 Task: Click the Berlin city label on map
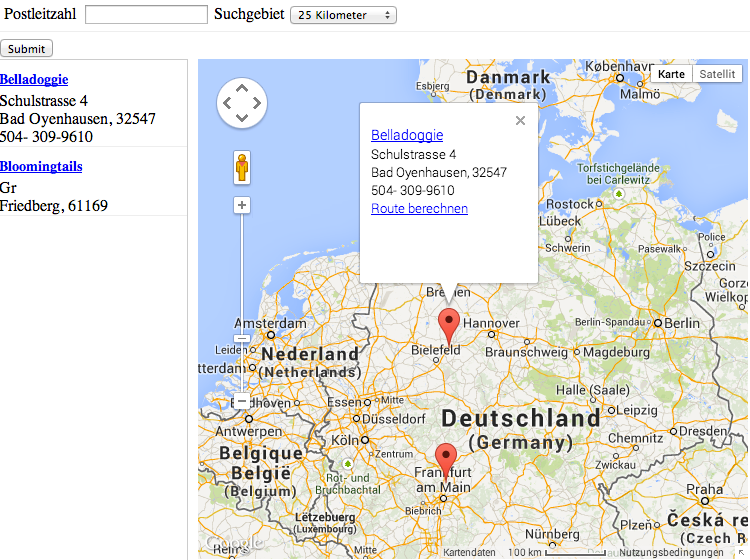682,323
